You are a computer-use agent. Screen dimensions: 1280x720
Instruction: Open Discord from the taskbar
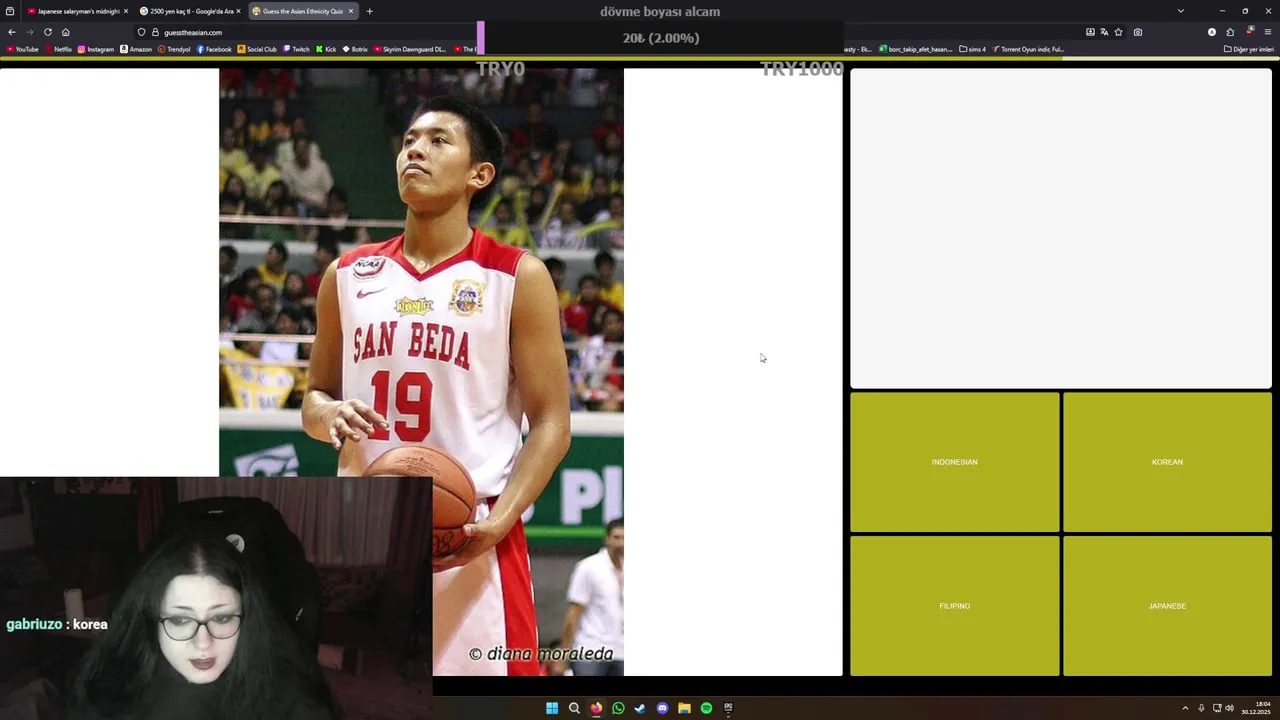click(662, 708)
